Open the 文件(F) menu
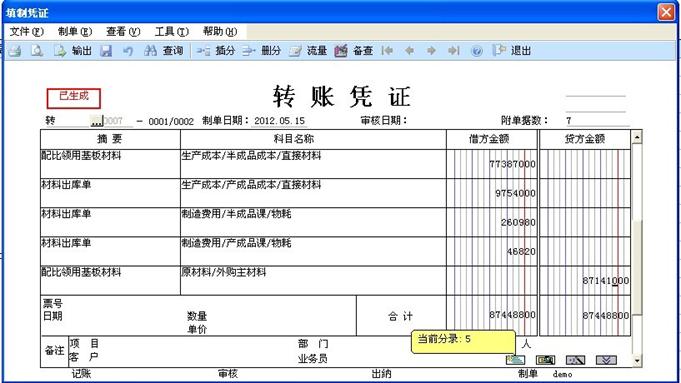 click(x=26, y=31)
